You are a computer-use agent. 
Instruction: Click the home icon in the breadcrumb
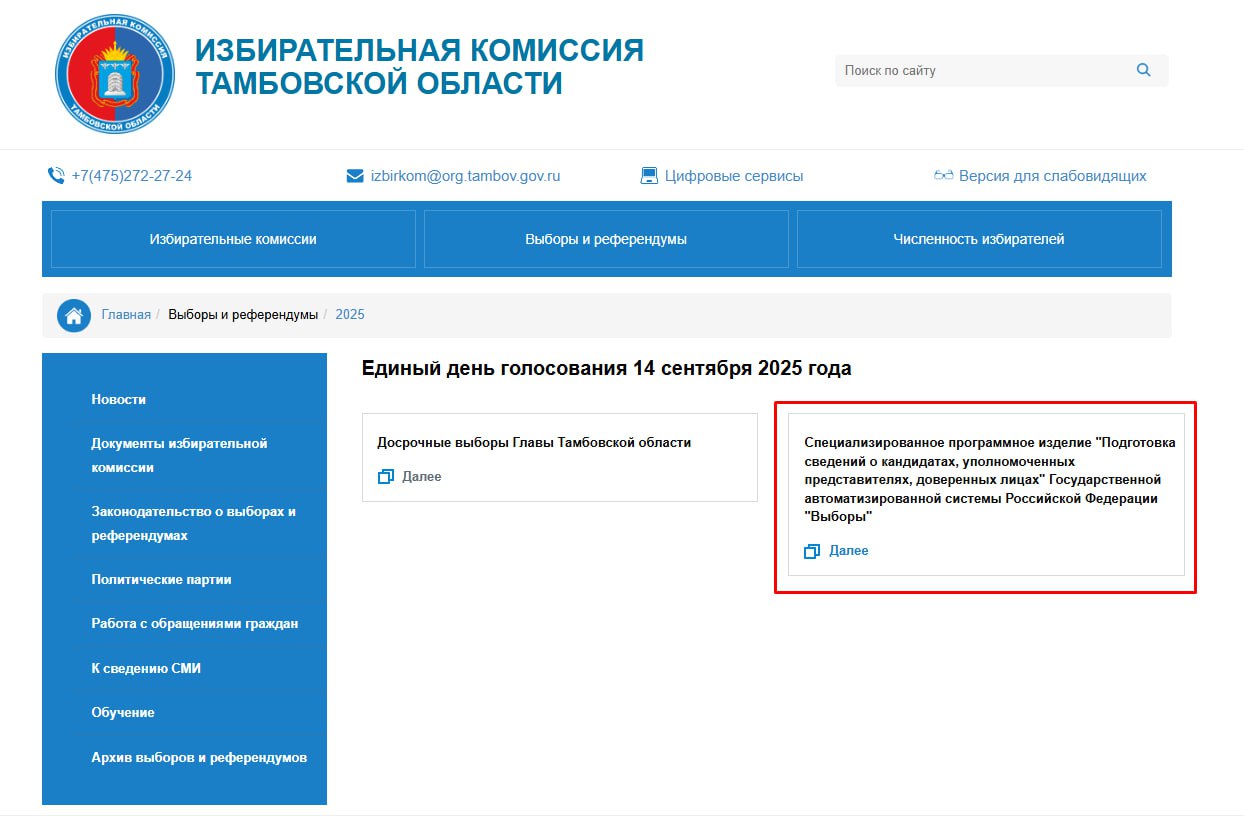pyautogui.click(x=74, y=316)
